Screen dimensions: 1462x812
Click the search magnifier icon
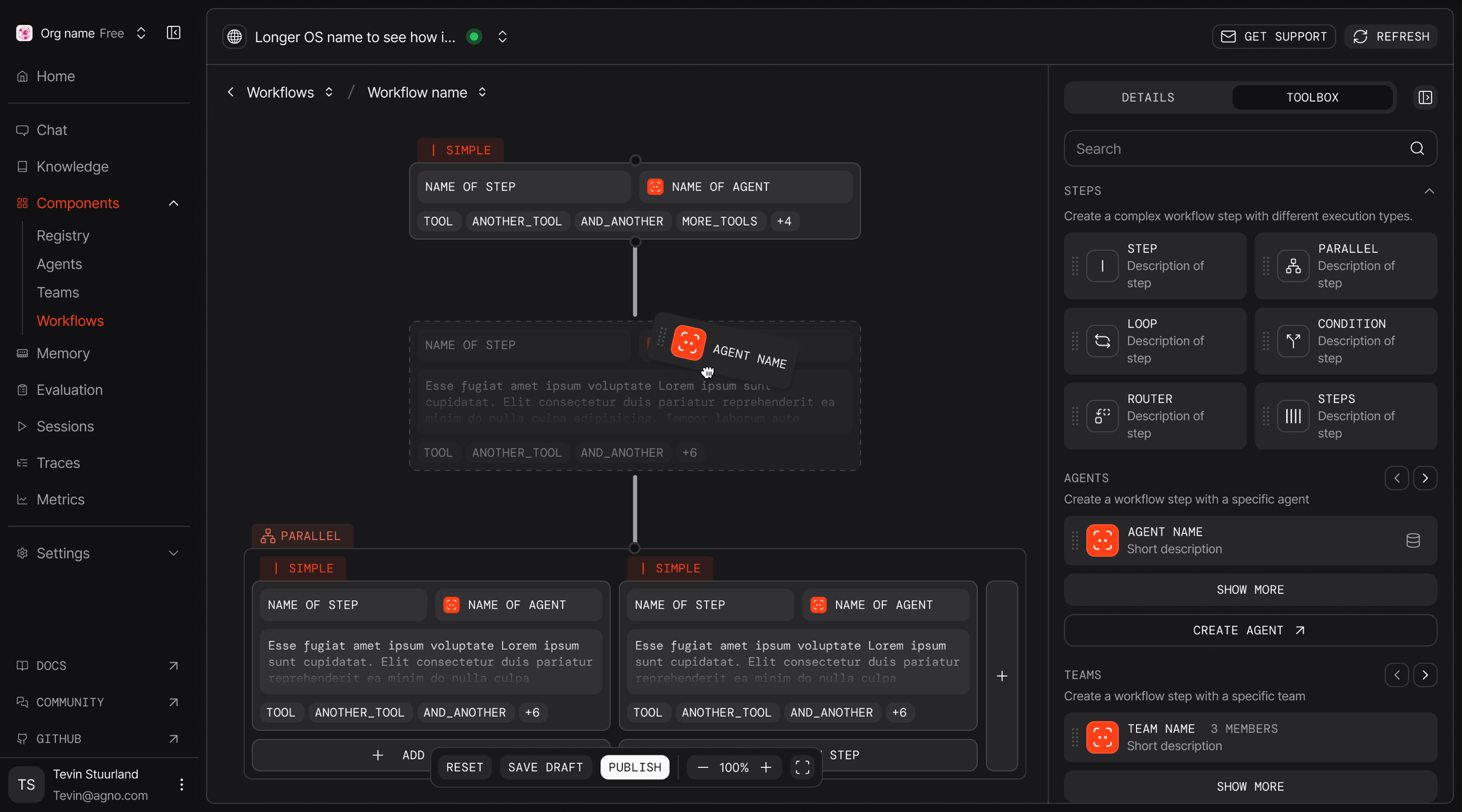tap(1417, 148)
